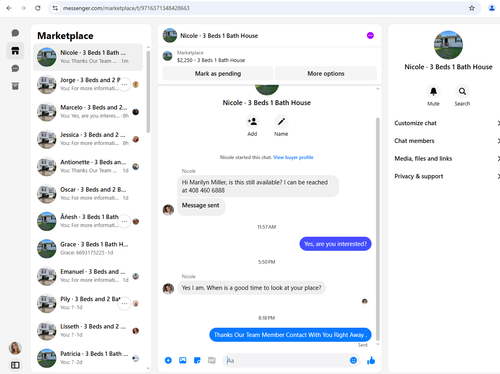Add people with the Add icon
The height and width of the screenshot is (374, 500).
click(252, 121)
